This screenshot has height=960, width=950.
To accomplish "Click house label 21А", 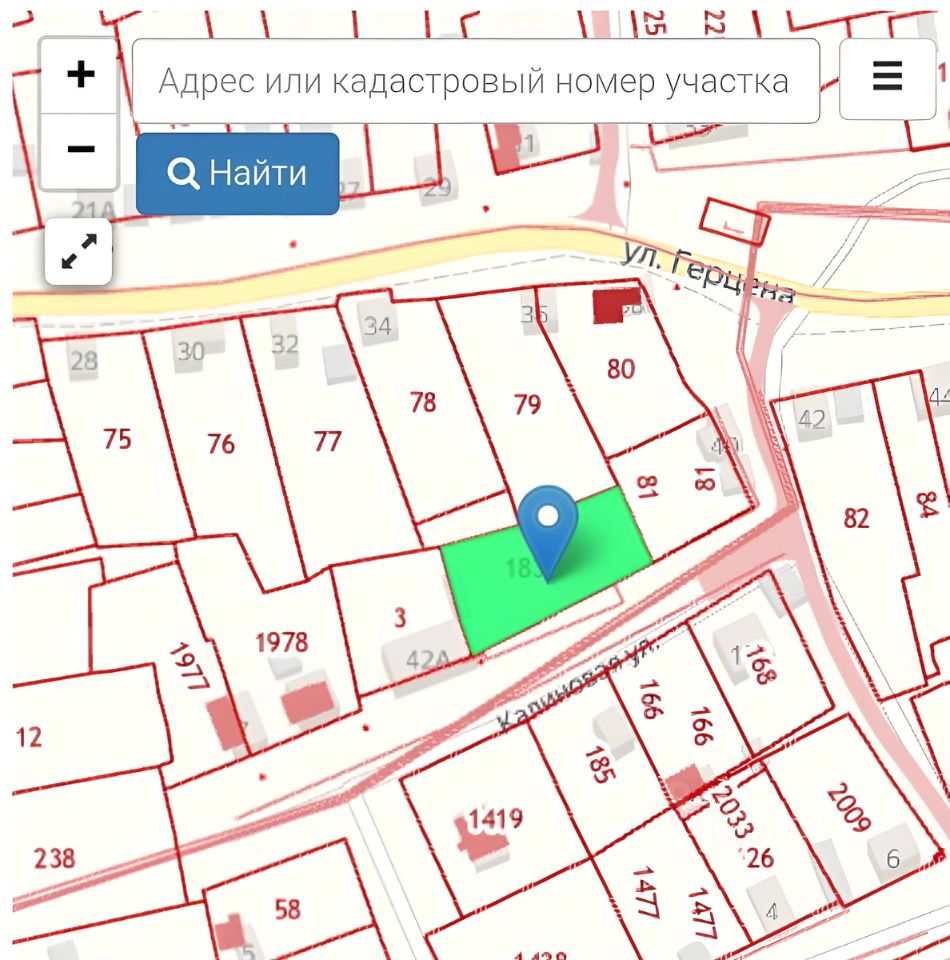I will [93, 211].
